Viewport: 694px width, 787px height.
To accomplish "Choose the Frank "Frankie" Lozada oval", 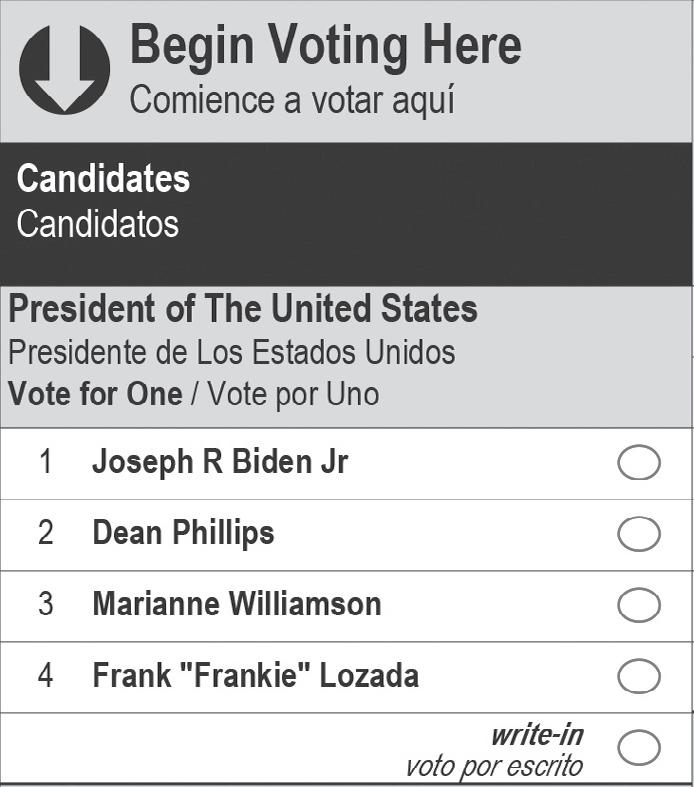I will tap(639, 677).
